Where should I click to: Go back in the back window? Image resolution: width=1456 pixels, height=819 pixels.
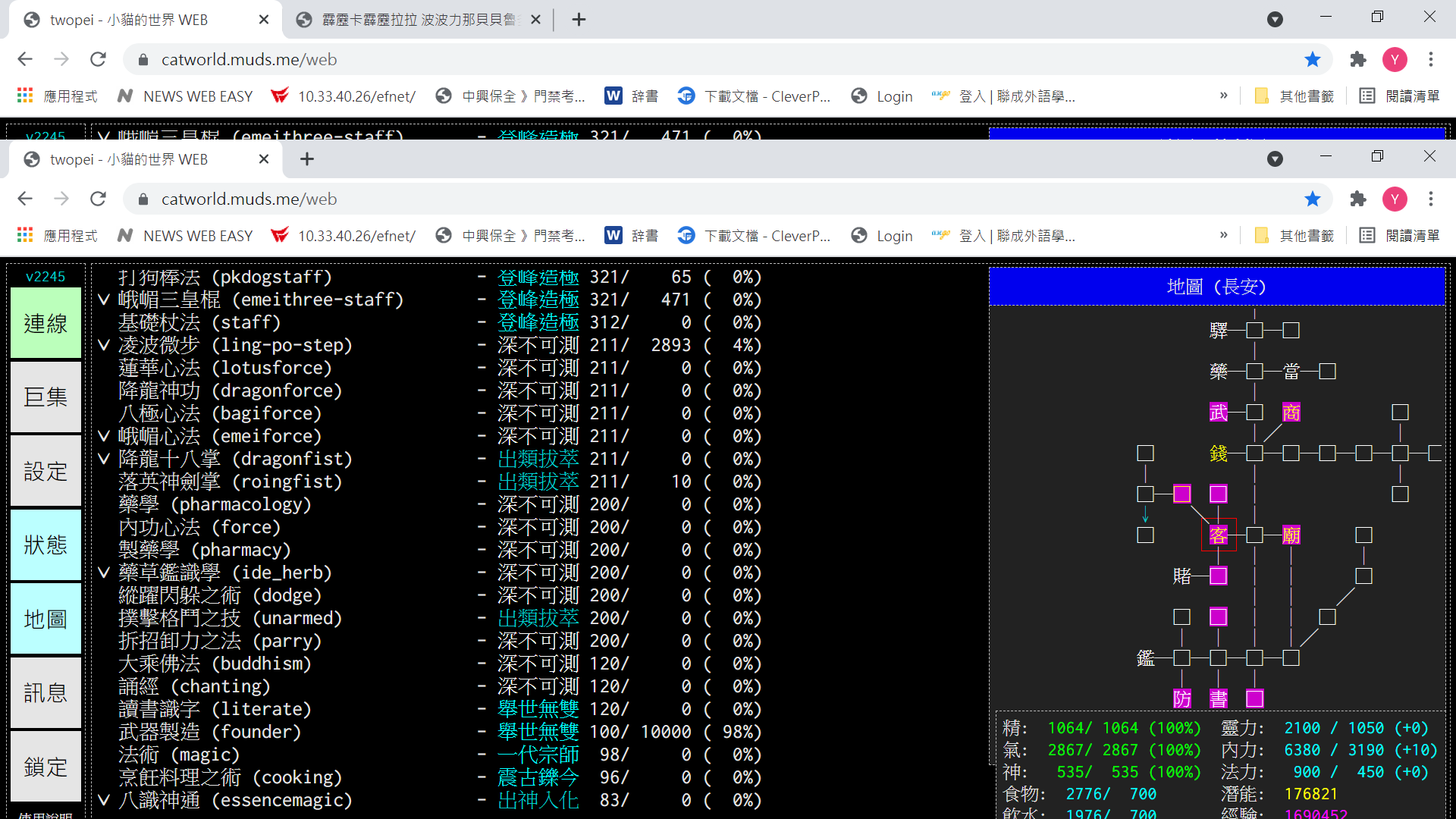pyautogui.click(x=25, y=59)
